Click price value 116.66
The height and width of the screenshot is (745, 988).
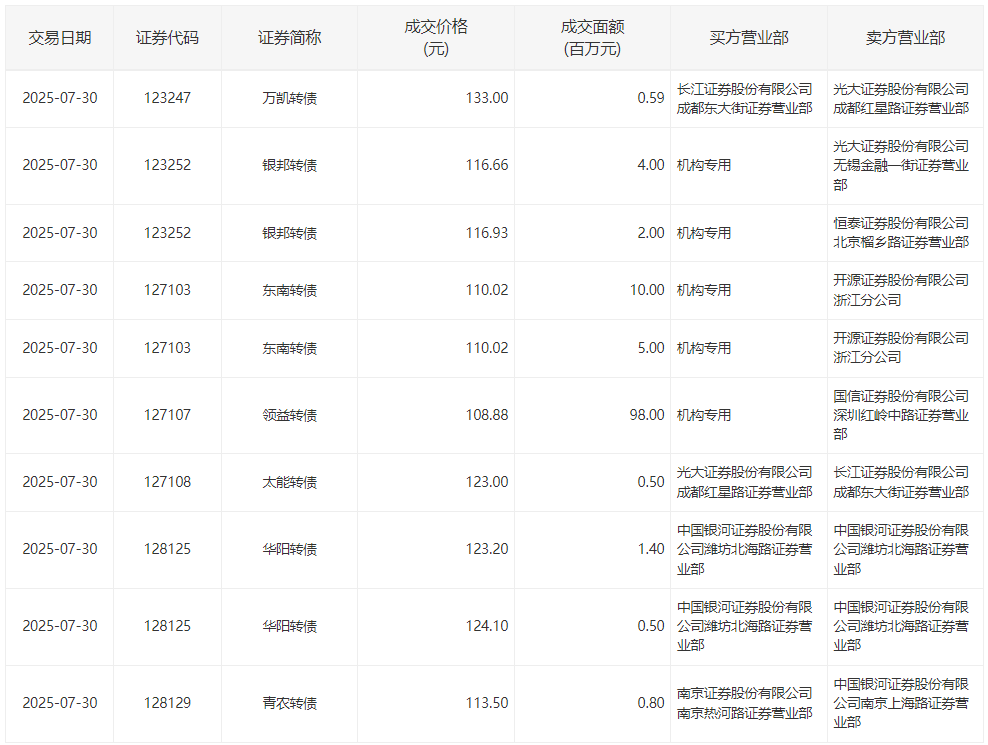tap(486, 165)
